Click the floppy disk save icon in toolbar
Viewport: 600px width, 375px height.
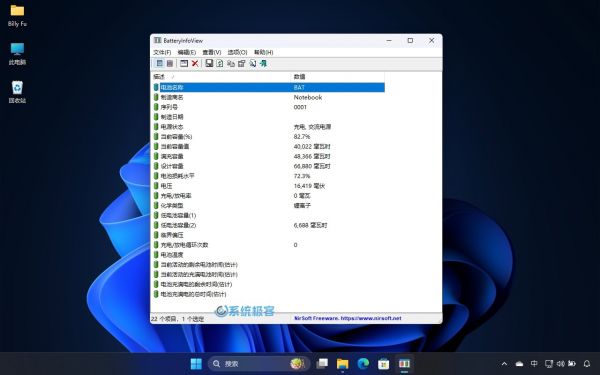209,64
